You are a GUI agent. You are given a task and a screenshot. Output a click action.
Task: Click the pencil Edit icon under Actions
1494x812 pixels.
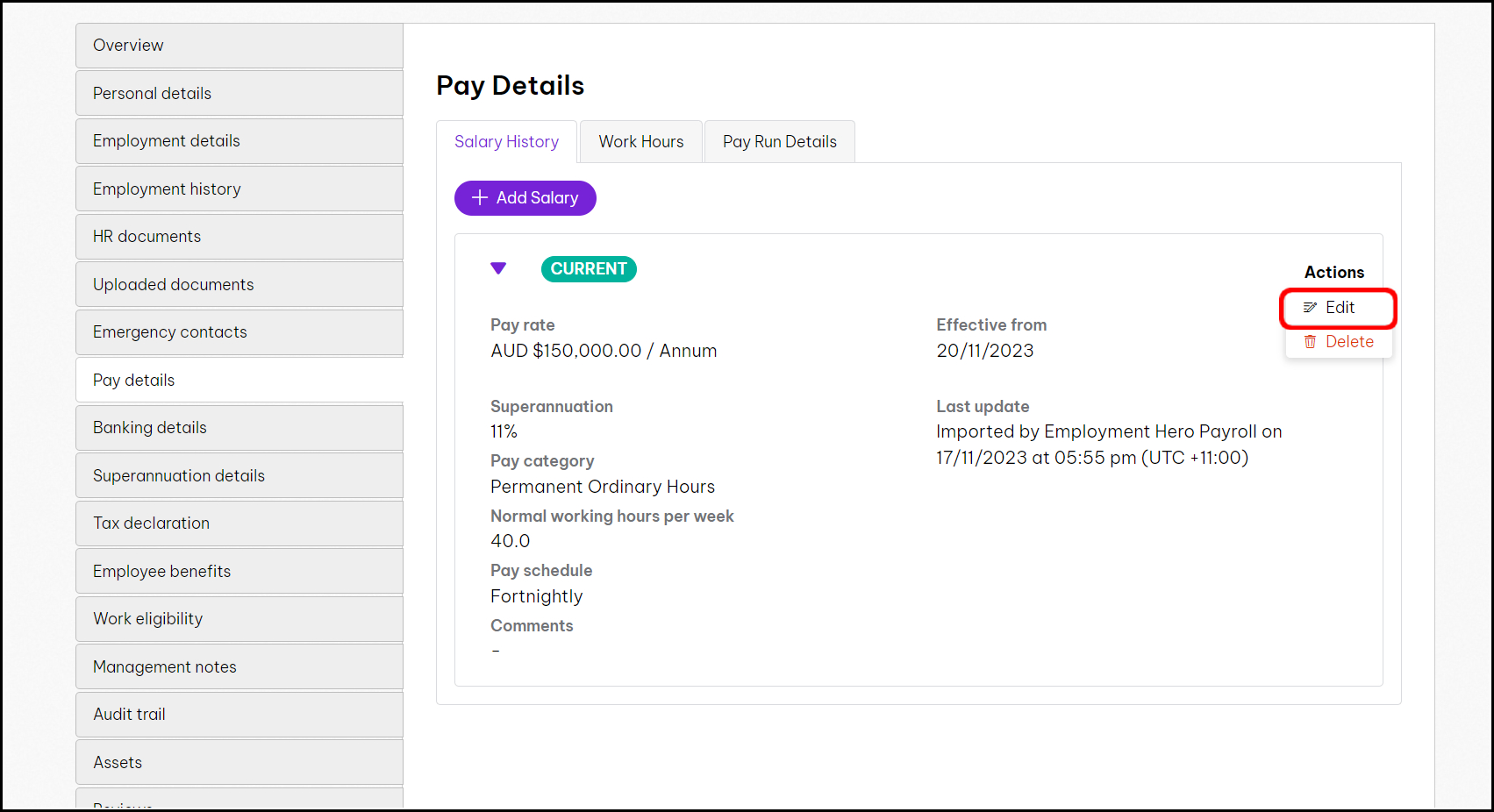[x=1310, y=308]
